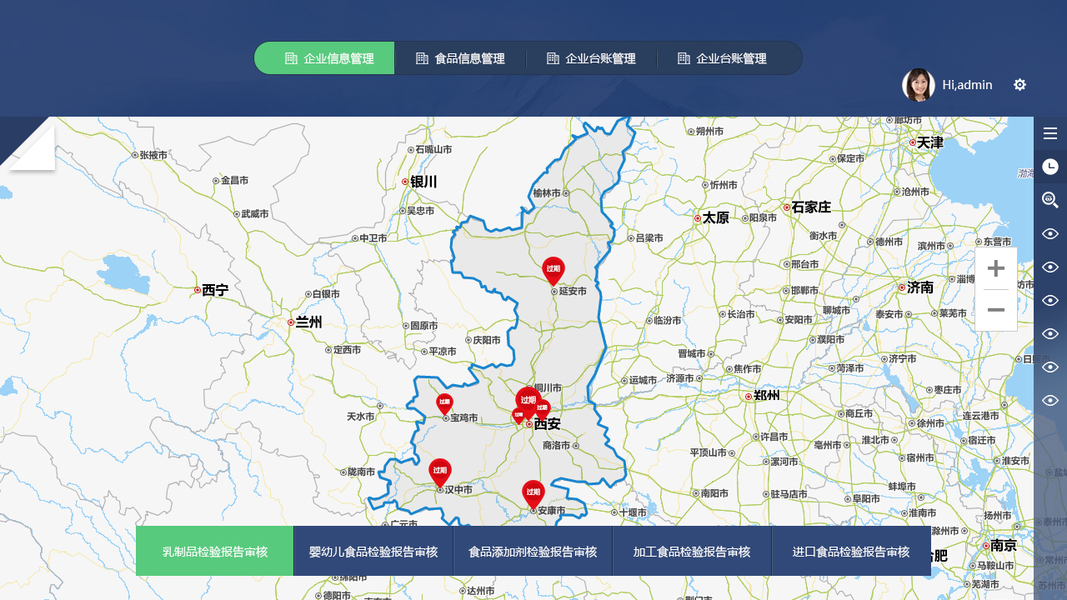Click the 南京 city label

(x=1004, y=545)
